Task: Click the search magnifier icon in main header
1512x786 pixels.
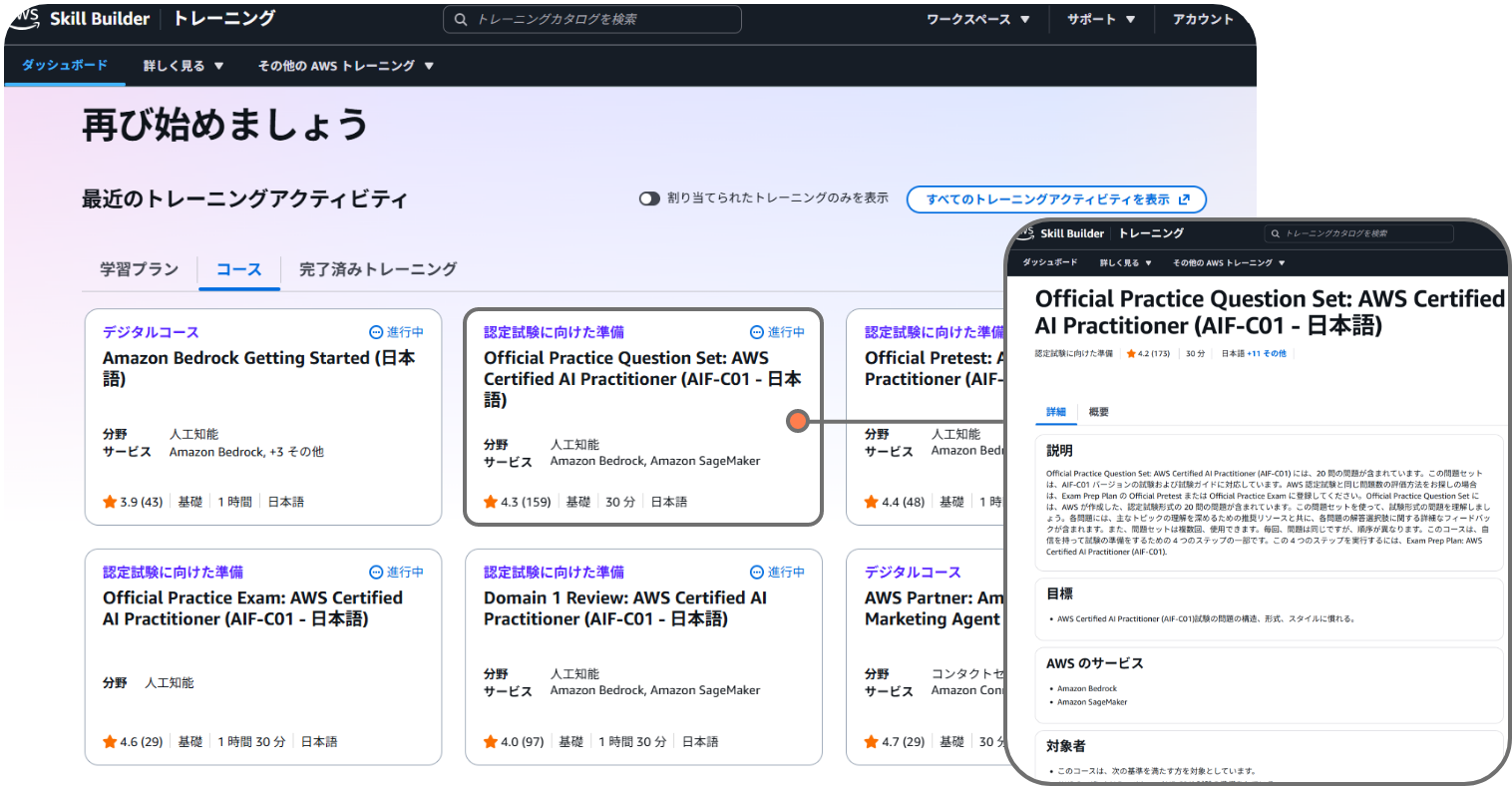Action: (461, 19)
